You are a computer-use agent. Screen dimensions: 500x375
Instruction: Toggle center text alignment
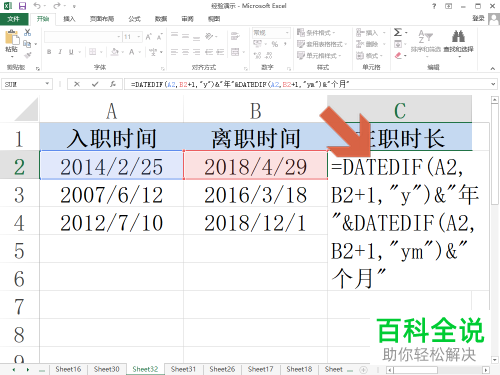(x=186, y=52)
